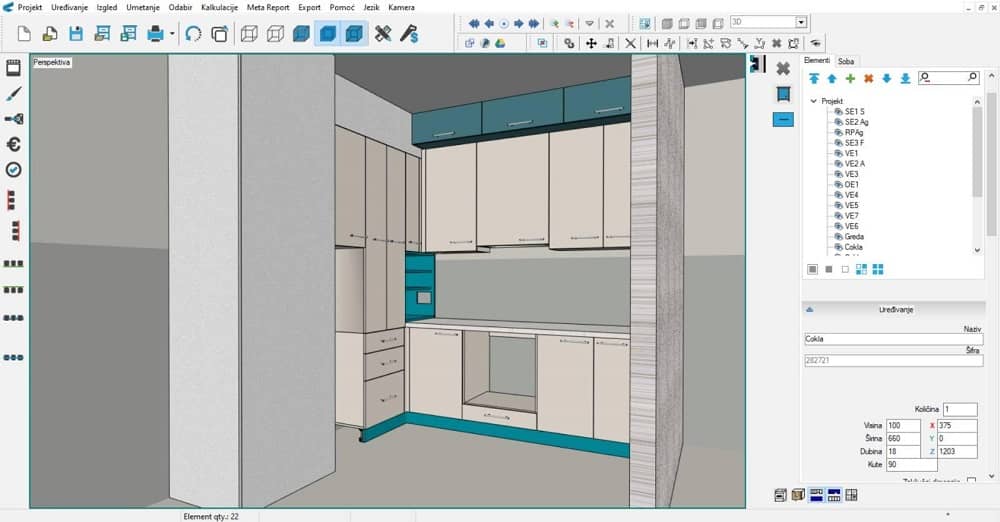Viewport: 1000px width, 522px height.
Task: Toggle the highlighted shaded cube view mode
Action: click(x=327, y=34)
